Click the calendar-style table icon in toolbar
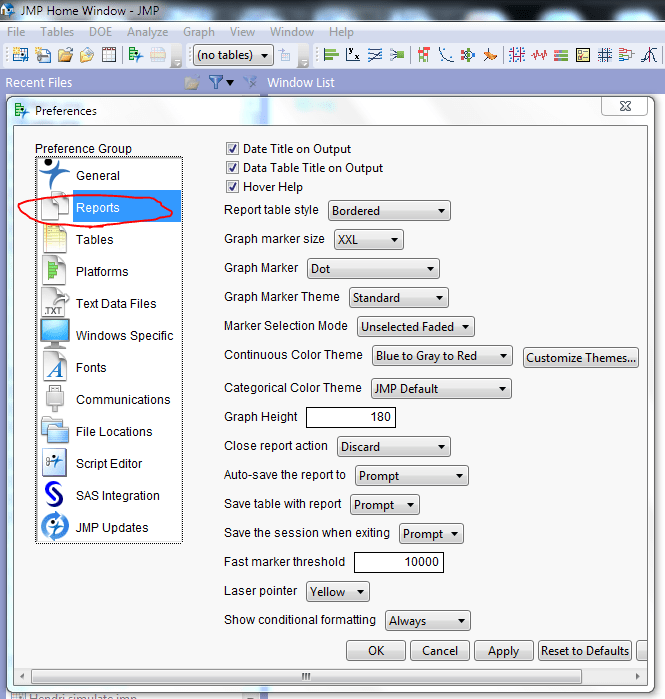This screenshot has height=699, width=665. [x=109, y=55]
